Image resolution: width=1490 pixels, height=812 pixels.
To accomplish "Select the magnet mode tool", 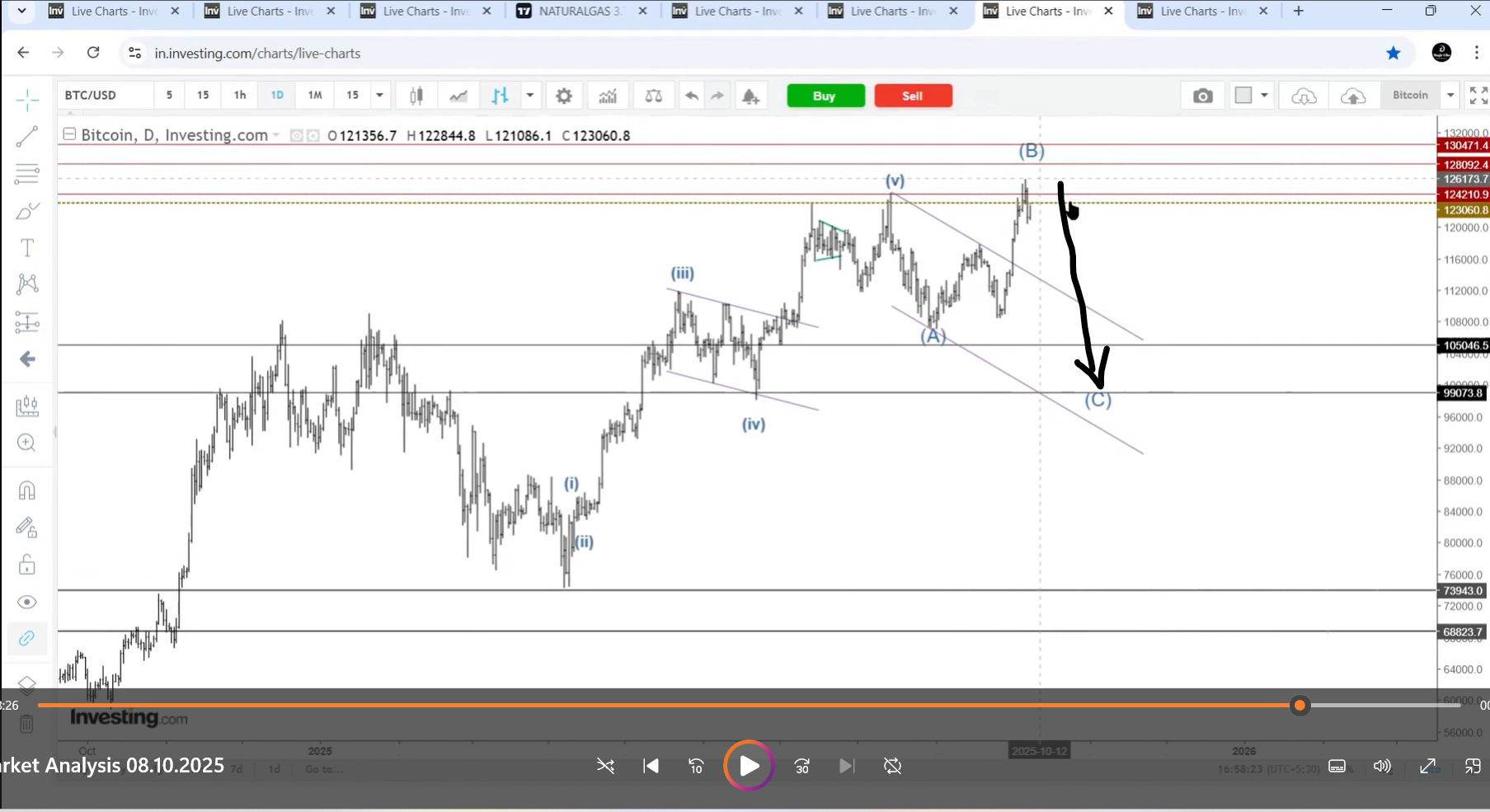I will (27, 490).
